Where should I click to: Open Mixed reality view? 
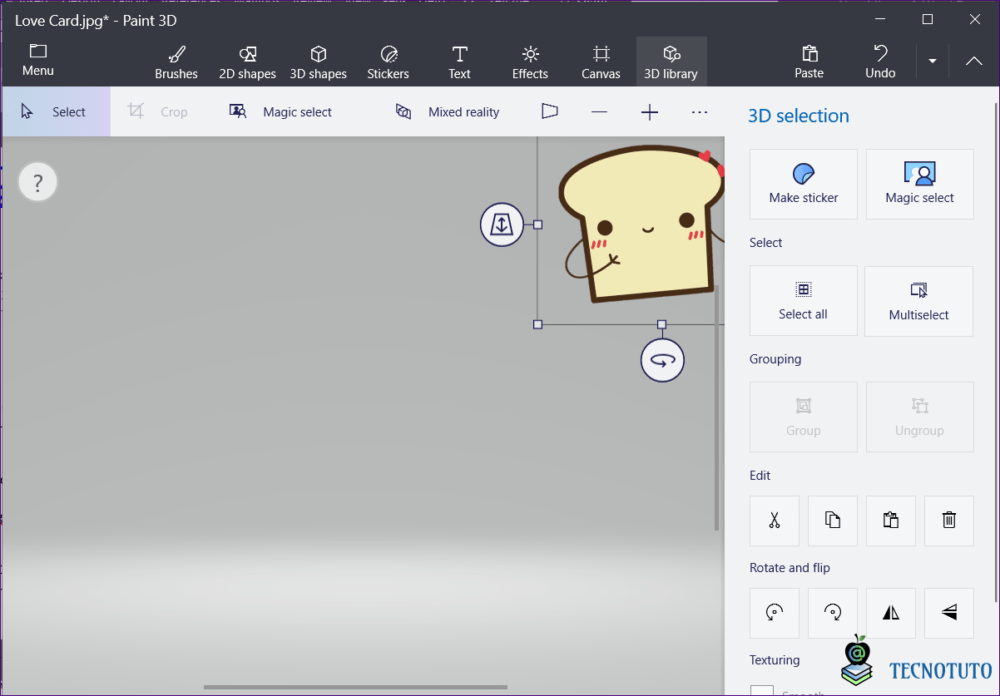pyautogui.click(x=448, y=112)
